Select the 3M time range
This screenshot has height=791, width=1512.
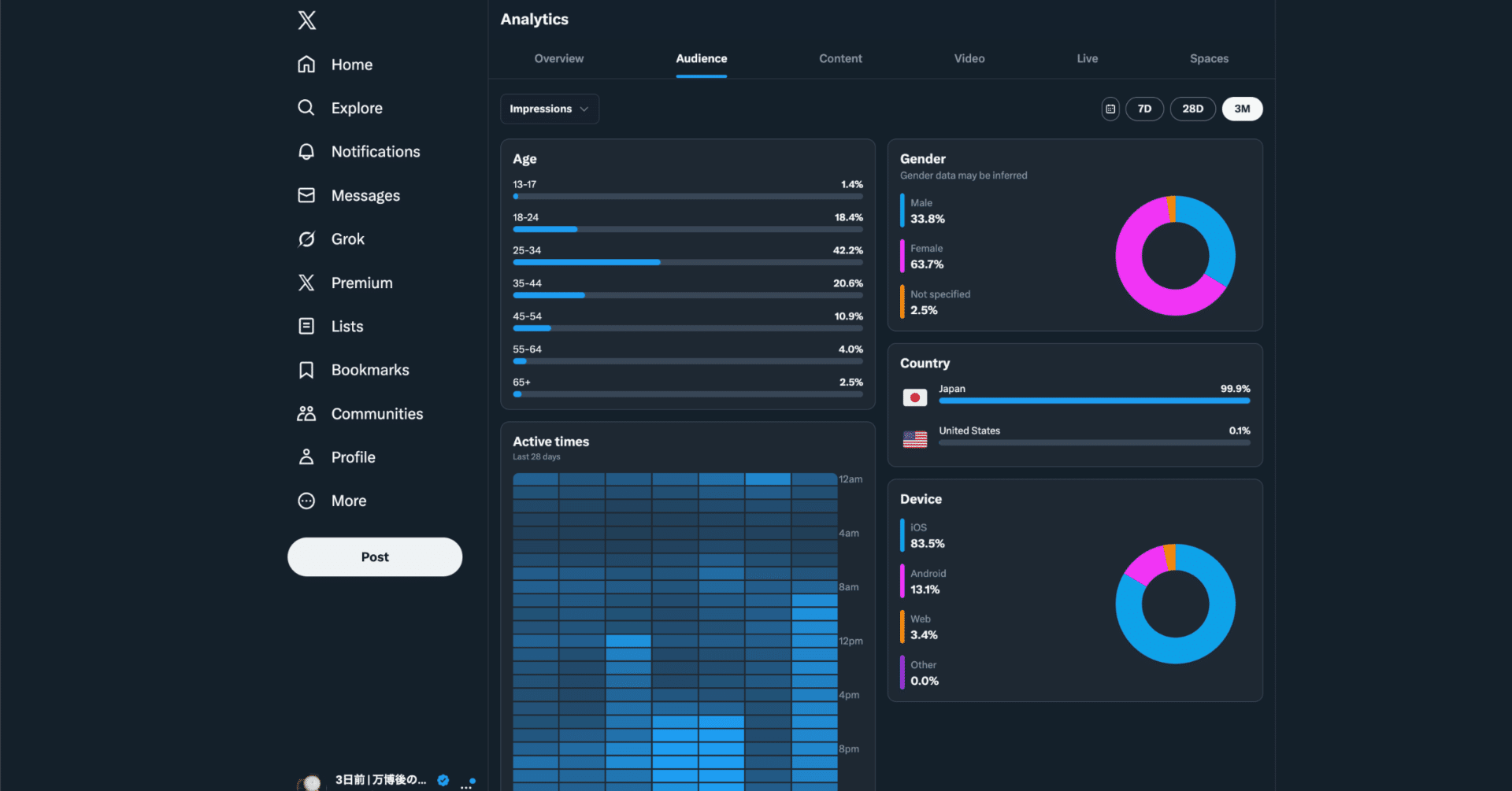point(1242,109)
